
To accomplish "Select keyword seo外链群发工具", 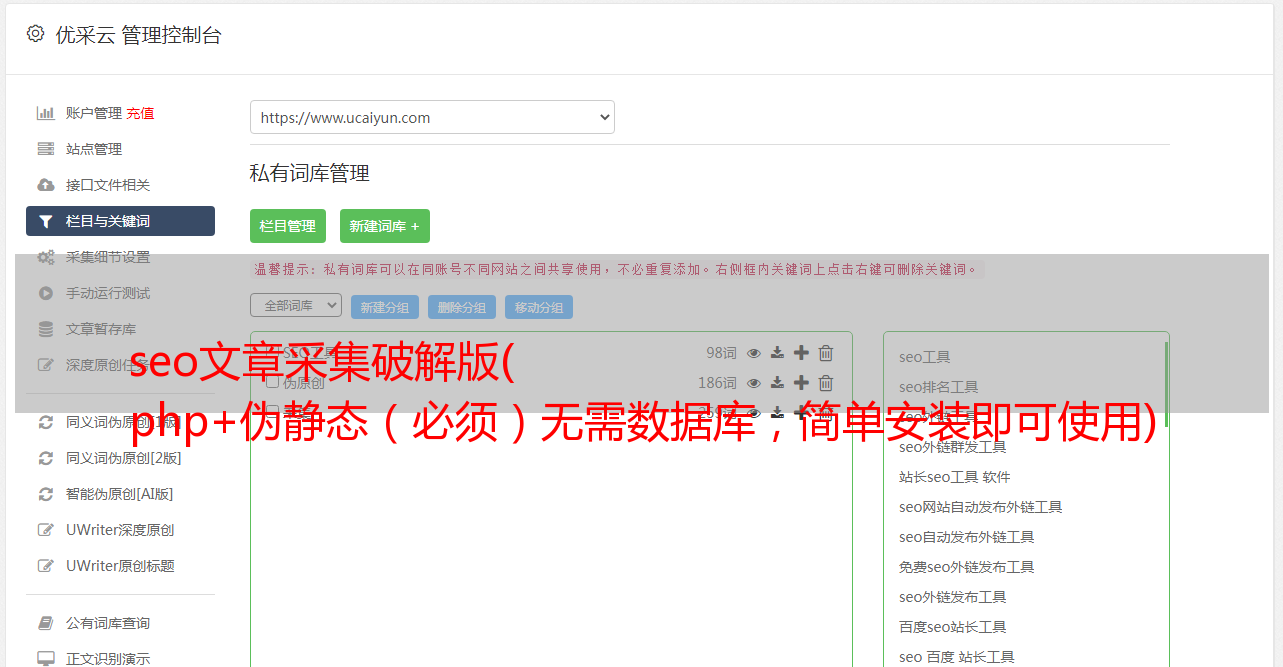I will click(x=953, y=447).
